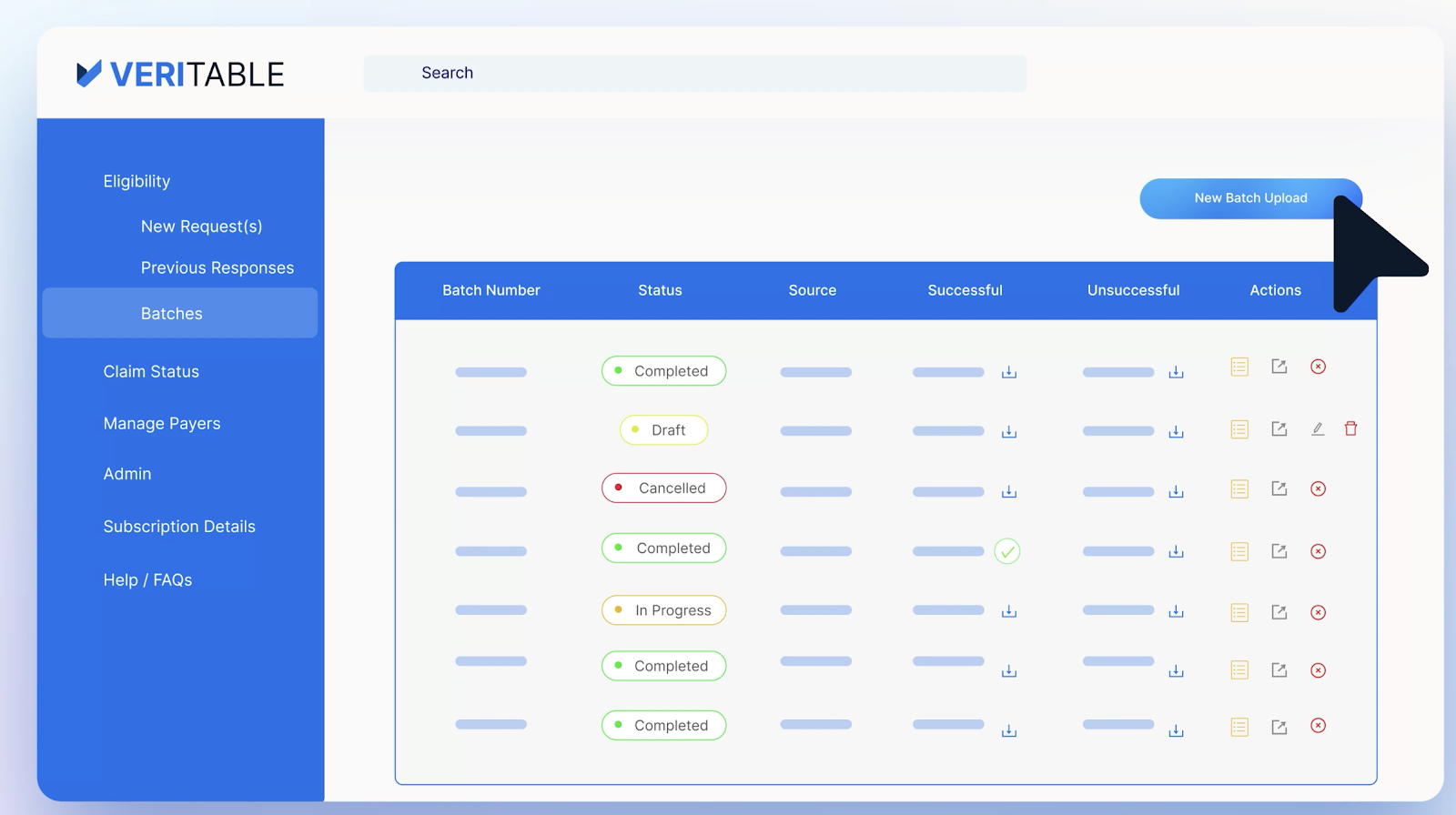The image size is (1456, 815).
Task: Click the Batch Number column header
Action: [x=491, y=290]
